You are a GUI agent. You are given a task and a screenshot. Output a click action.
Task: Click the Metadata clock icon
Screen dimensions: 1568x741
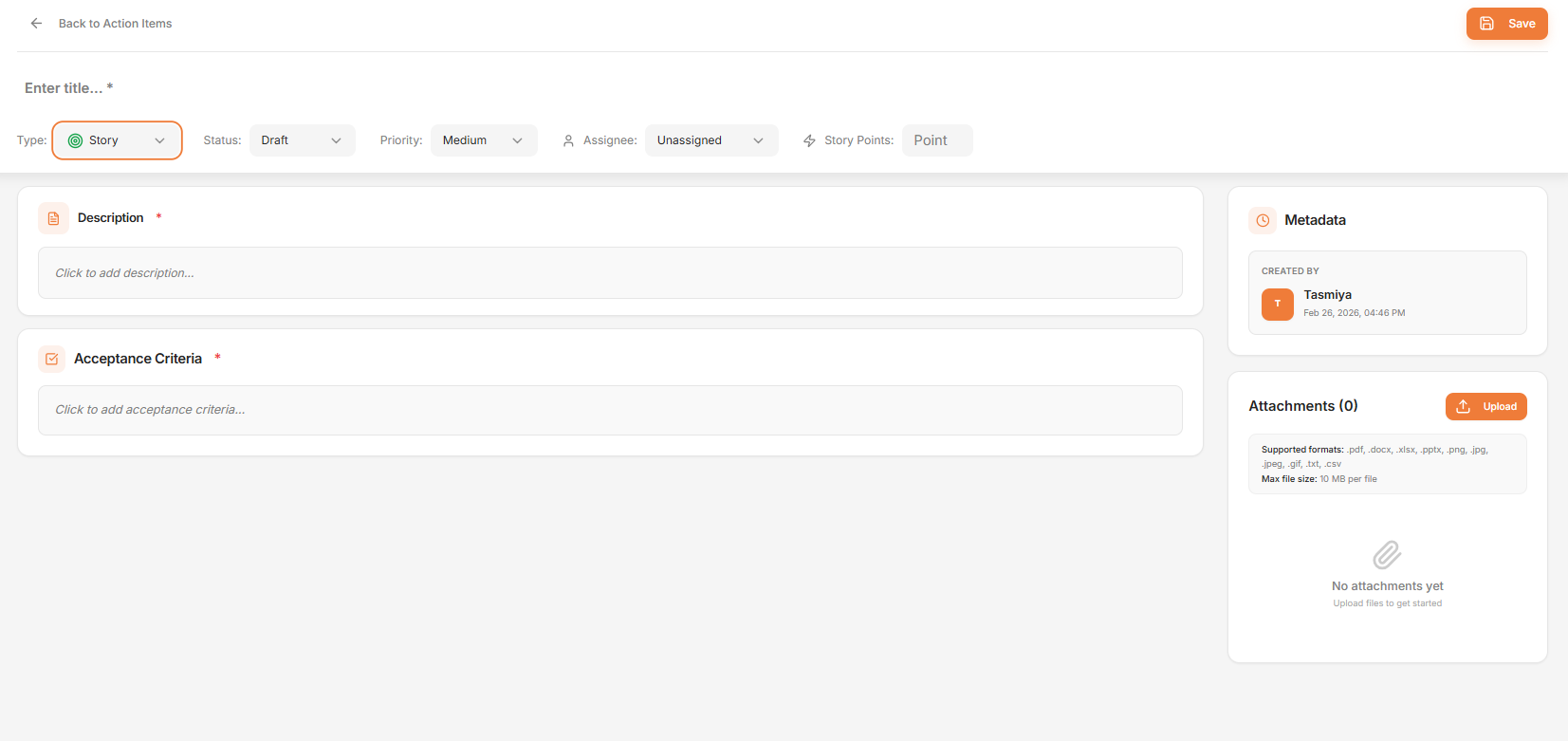(1263, 220)
